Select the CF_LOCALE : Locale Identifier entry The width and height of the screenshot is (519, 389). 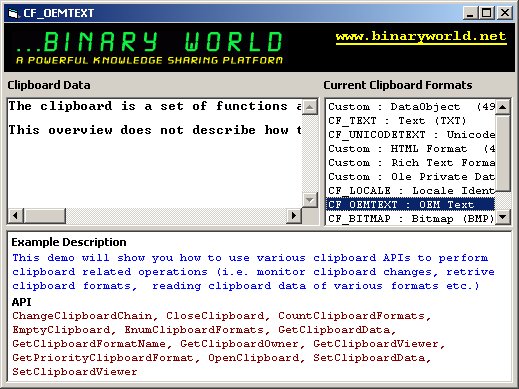tap(410, 191)
